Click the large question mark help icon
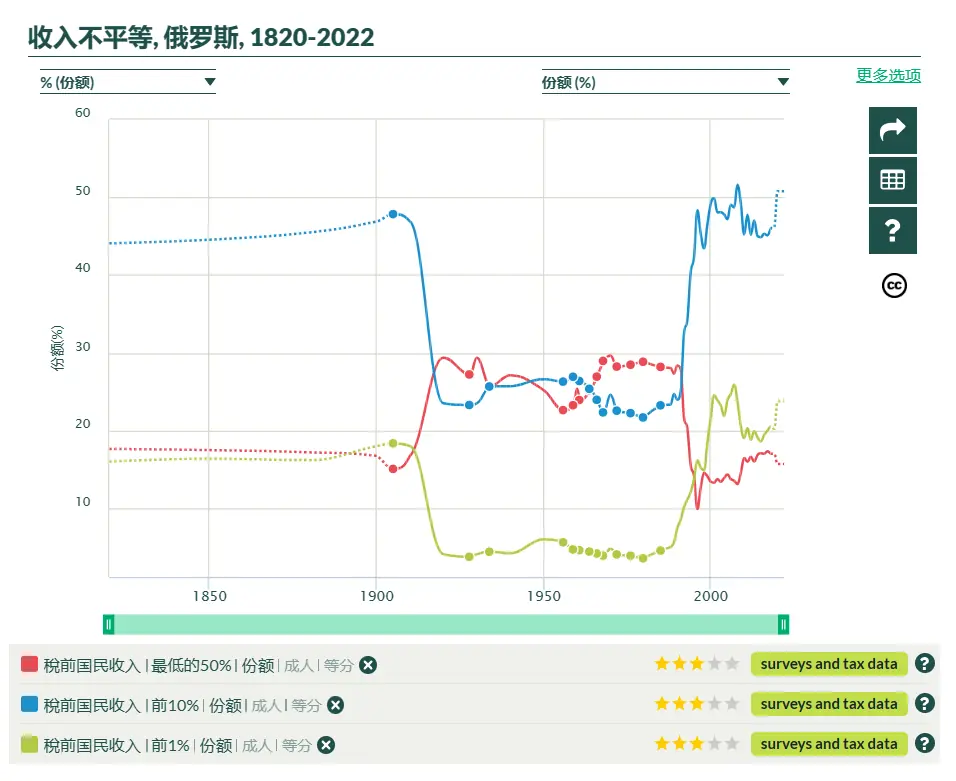The height and width of the screenshot is (781, 956). pyautogui.click(x=892, y=230)
